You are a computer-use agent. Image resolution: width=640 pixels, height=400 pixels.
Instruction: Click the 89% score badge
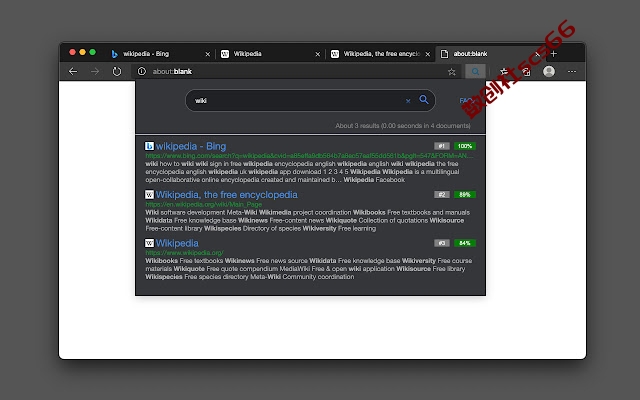(x=464, y=195)
